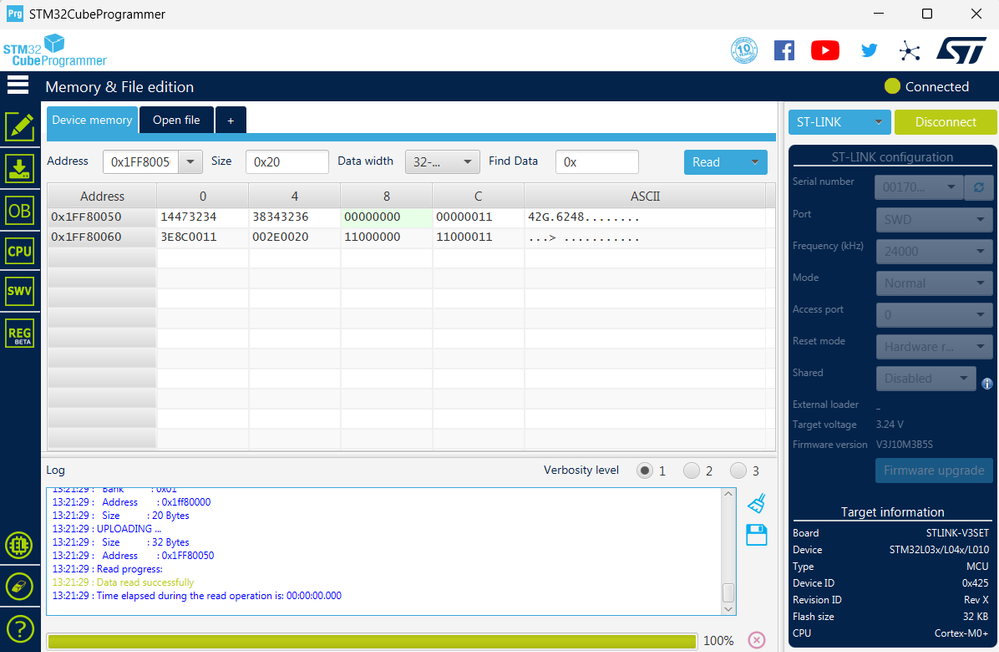
Task: Open Memory & File edition pencil icon
Action: [x=20, y=127]
